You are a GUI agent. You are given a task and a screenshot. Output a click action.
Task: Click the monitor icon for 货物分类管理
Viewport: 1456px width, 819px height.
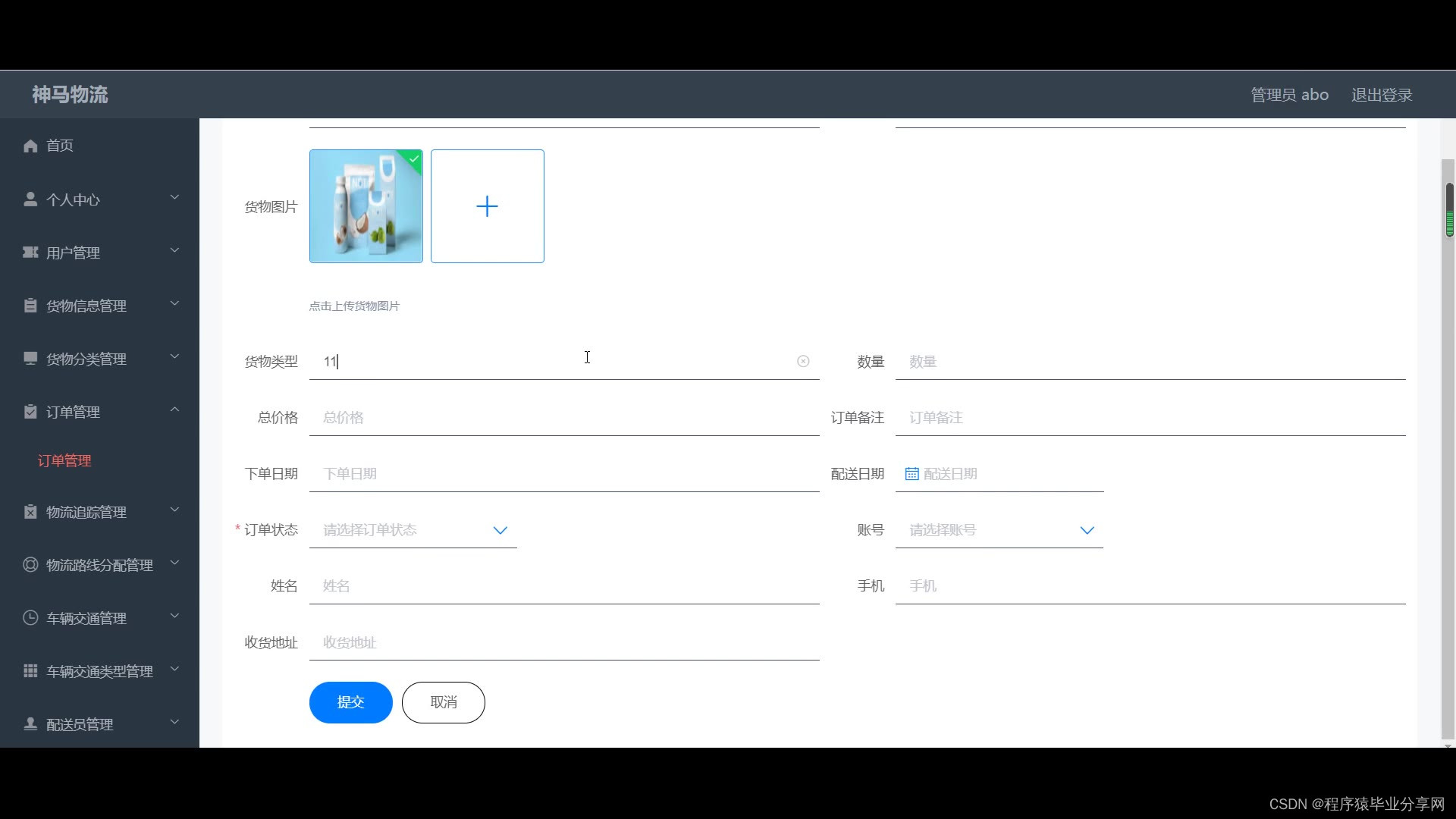(30, 359)
